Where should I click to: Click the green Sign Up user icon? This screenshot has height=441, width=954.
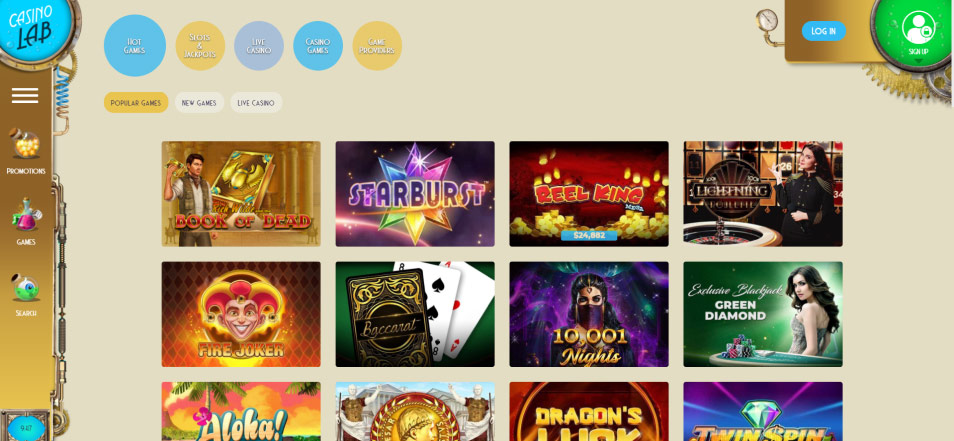[x=918, y=29]
